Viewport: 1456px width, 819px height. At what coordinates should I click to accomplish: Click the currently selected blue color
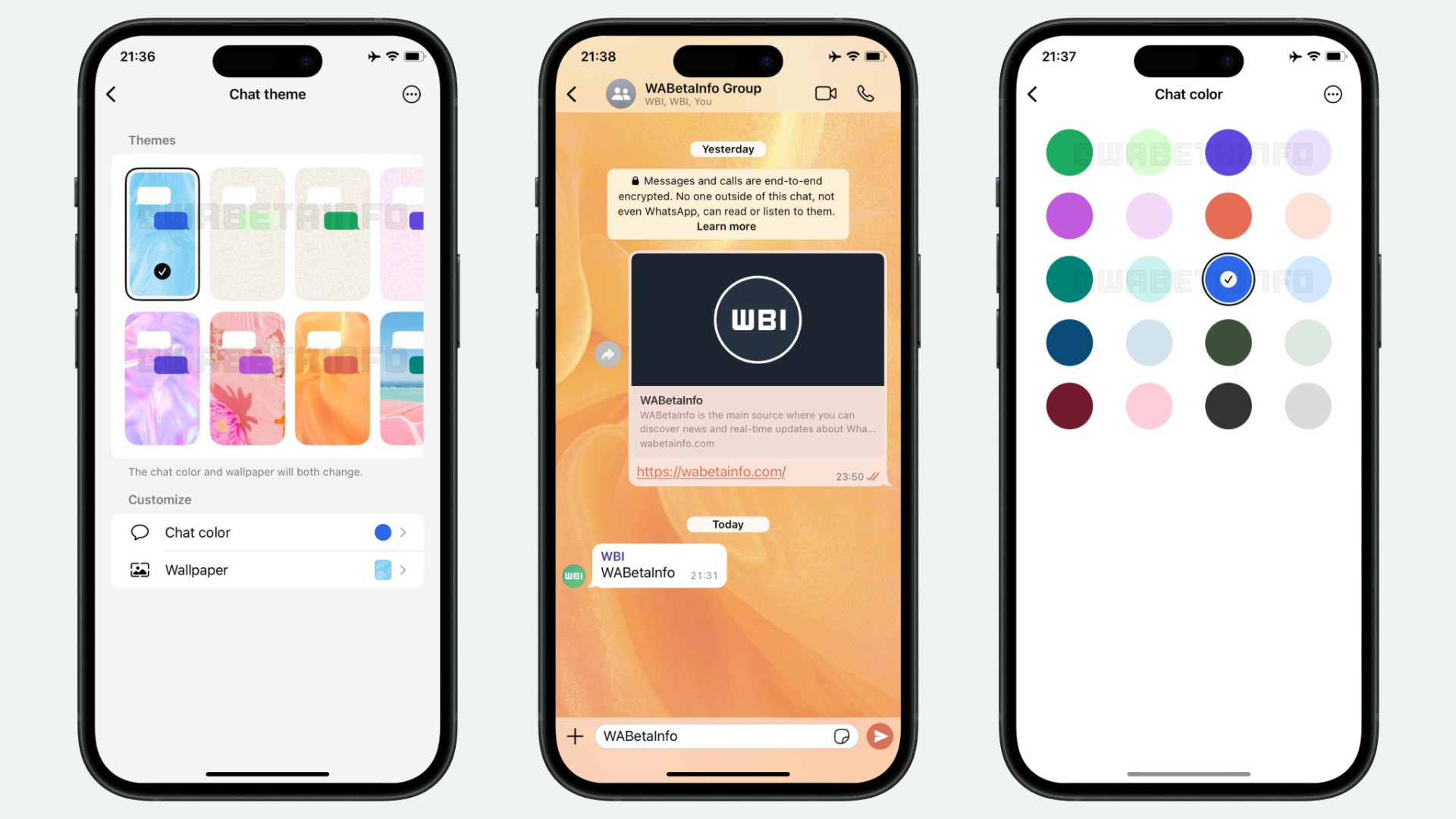[x=1227, y=278]
